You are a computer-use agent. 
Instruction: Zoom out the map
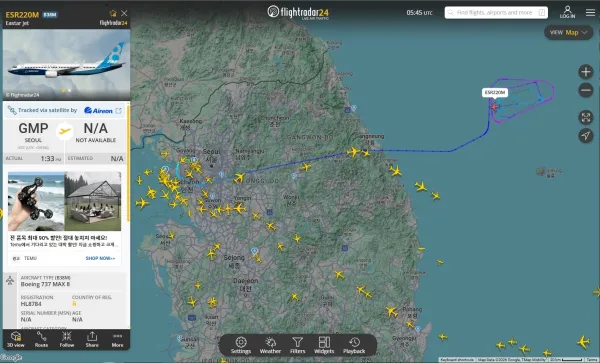[585, 90]
